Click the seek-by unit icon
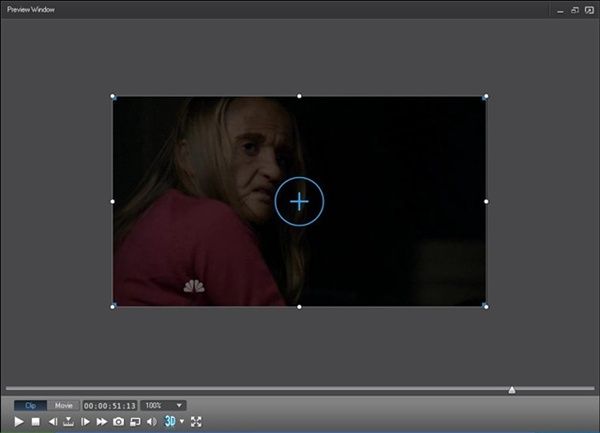 coord(68,422)
